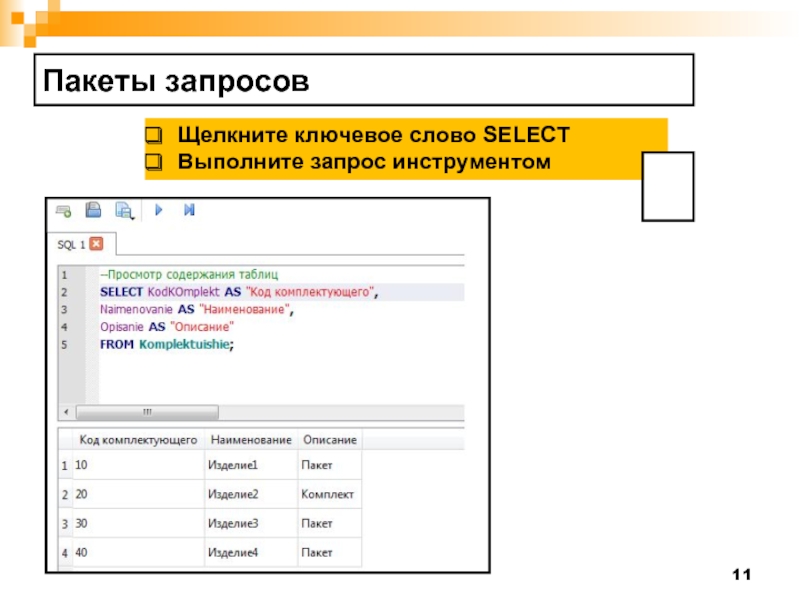Viewport: 800px width, 600px height.
Task: Select the Комплект cell in results
Action: coord(327,495)
